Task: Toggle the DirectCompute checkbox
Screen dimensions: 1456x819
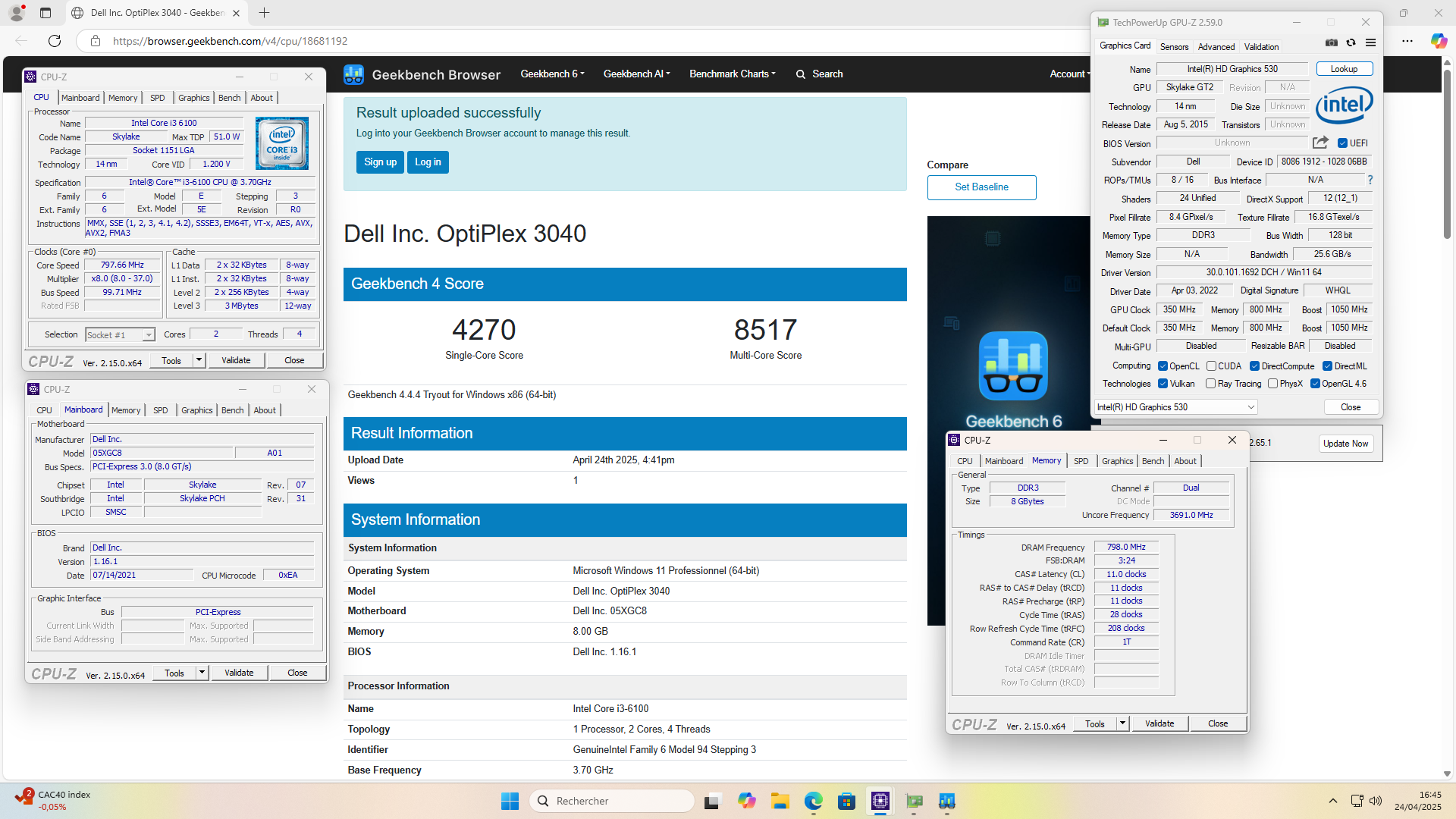Action: [1255, 366]
